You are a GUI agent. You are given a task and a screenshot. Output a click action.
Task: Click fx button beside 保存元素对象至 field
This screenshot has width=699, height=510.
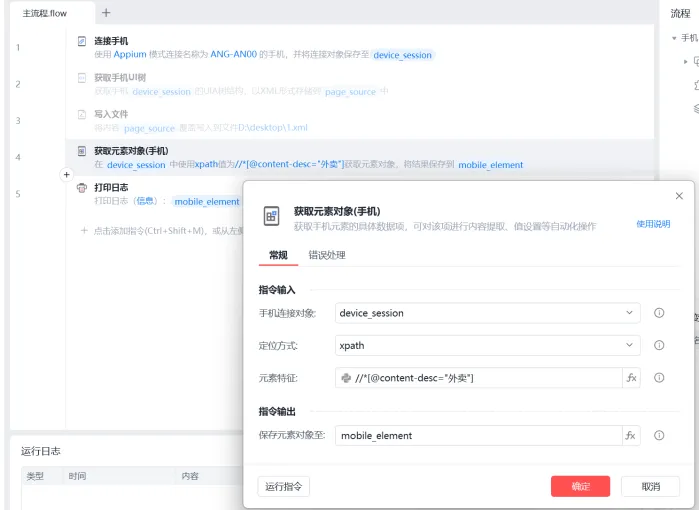(631, 436)
